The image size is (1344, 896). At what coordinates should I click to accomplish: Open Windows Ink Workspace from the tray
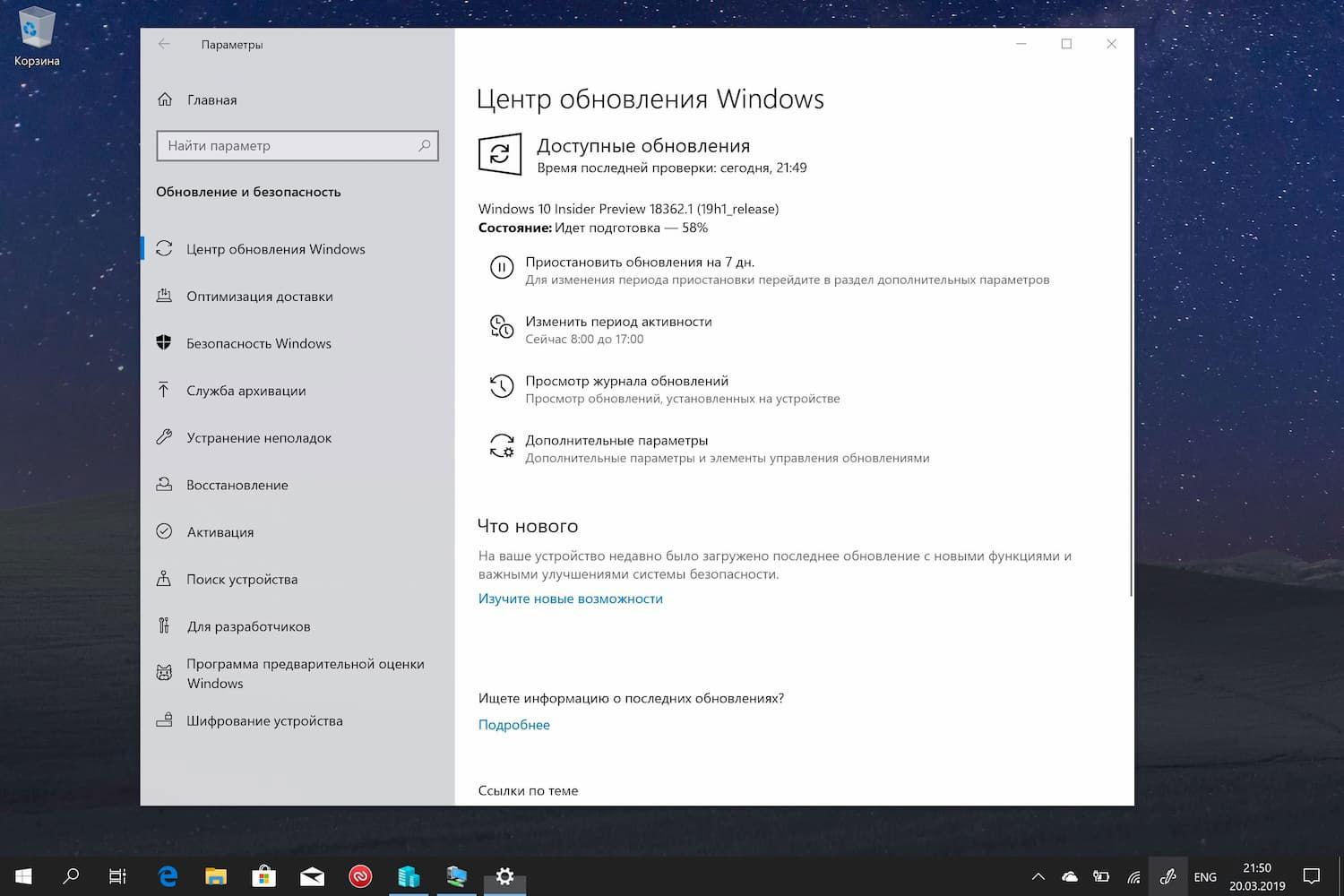pos(1167,876)
